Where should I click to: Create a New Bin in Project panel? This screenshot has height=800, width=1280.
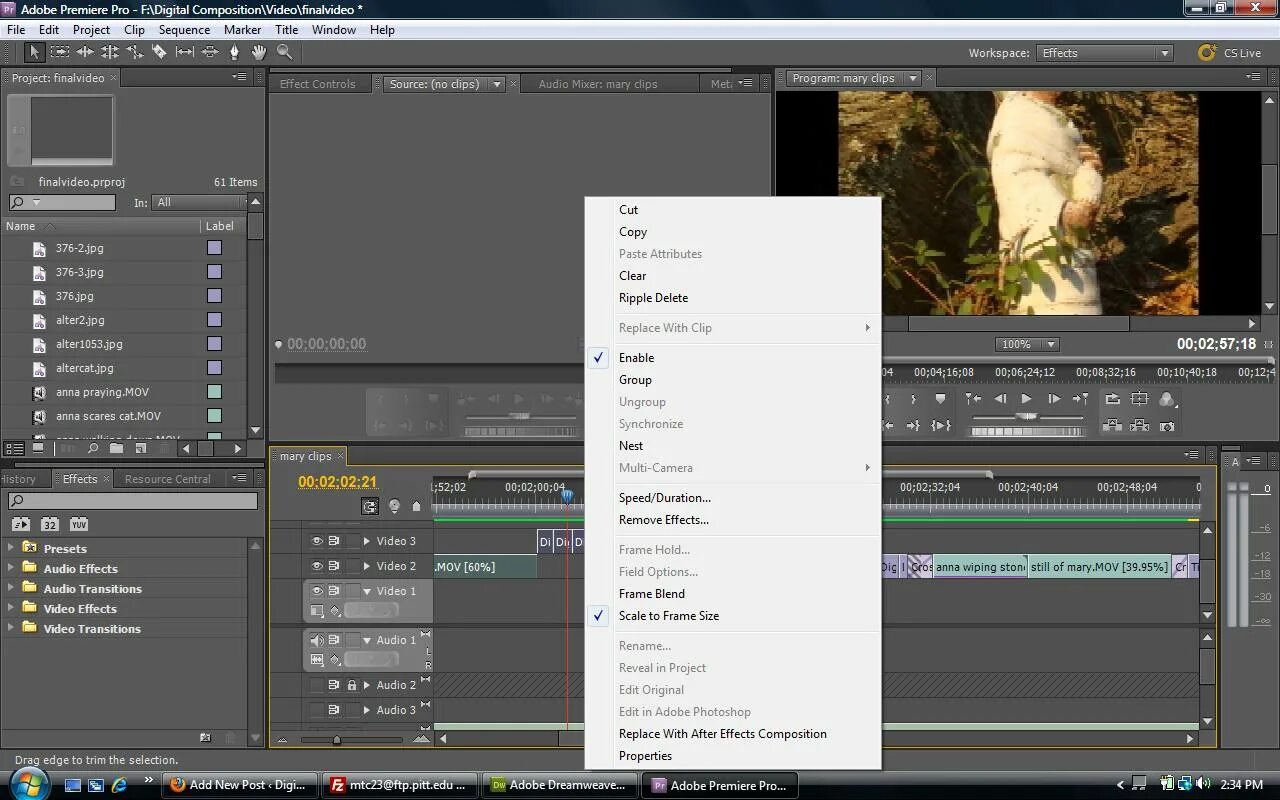tap(116, 449)
